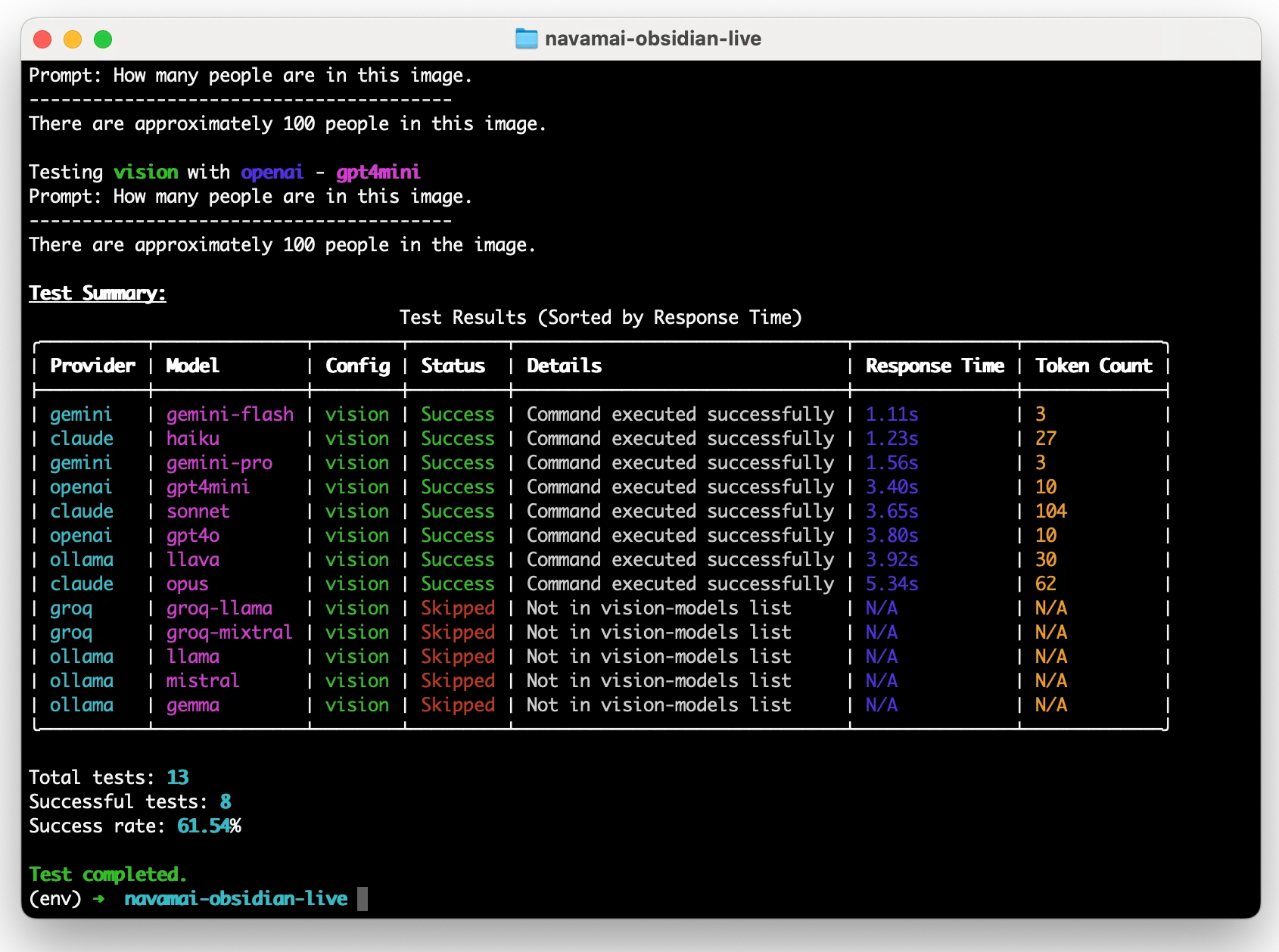
Task: Click Skipped status in groq-llama row
Action: click(458, 608)
